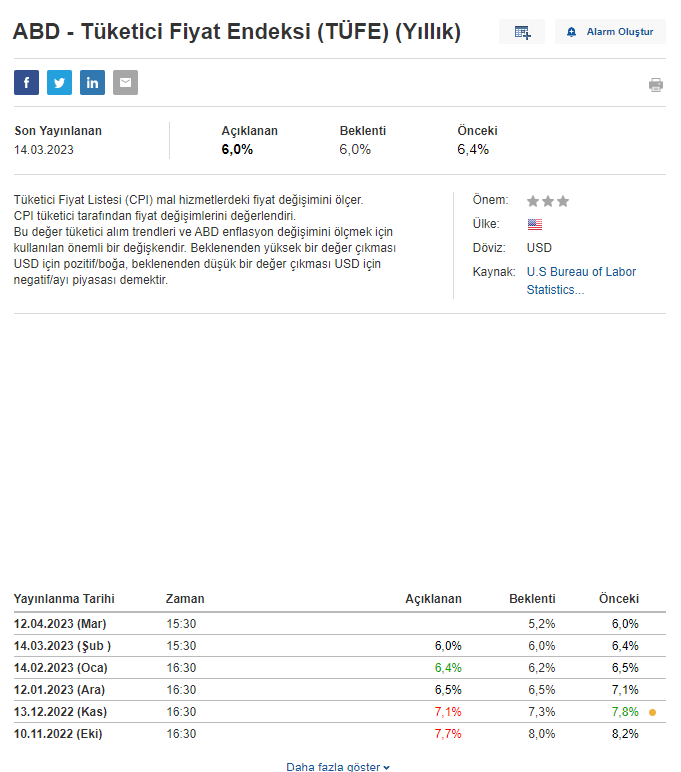
Task: Share the page on LinkedIn
Action: [x=92, y=83]
